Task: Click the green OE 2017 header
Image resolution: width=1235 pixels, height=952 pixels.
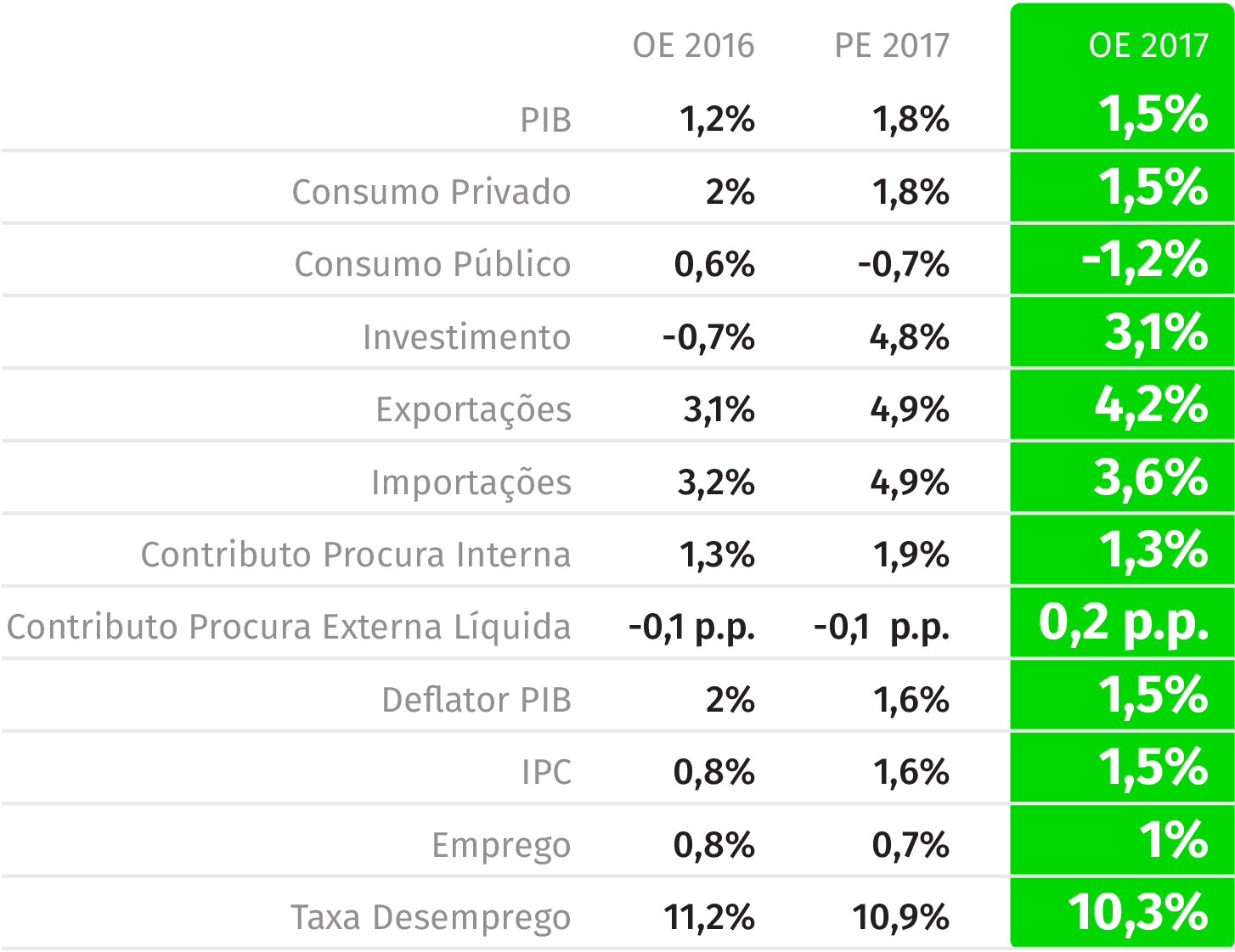Action: pos(1148,46)
